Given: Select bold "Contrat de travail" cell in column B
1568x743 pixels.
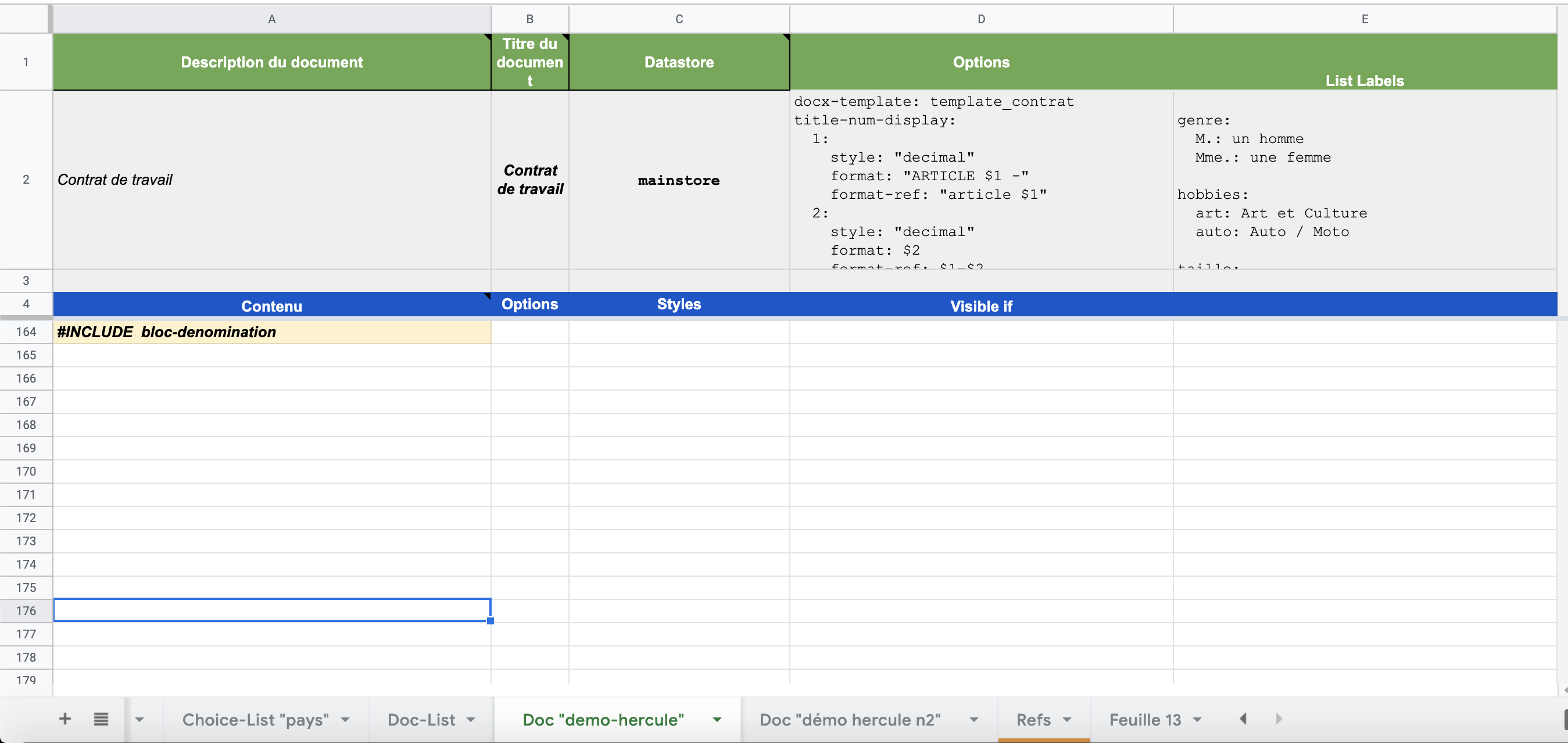Looking at the screenshot, I should tap(529, 180).
